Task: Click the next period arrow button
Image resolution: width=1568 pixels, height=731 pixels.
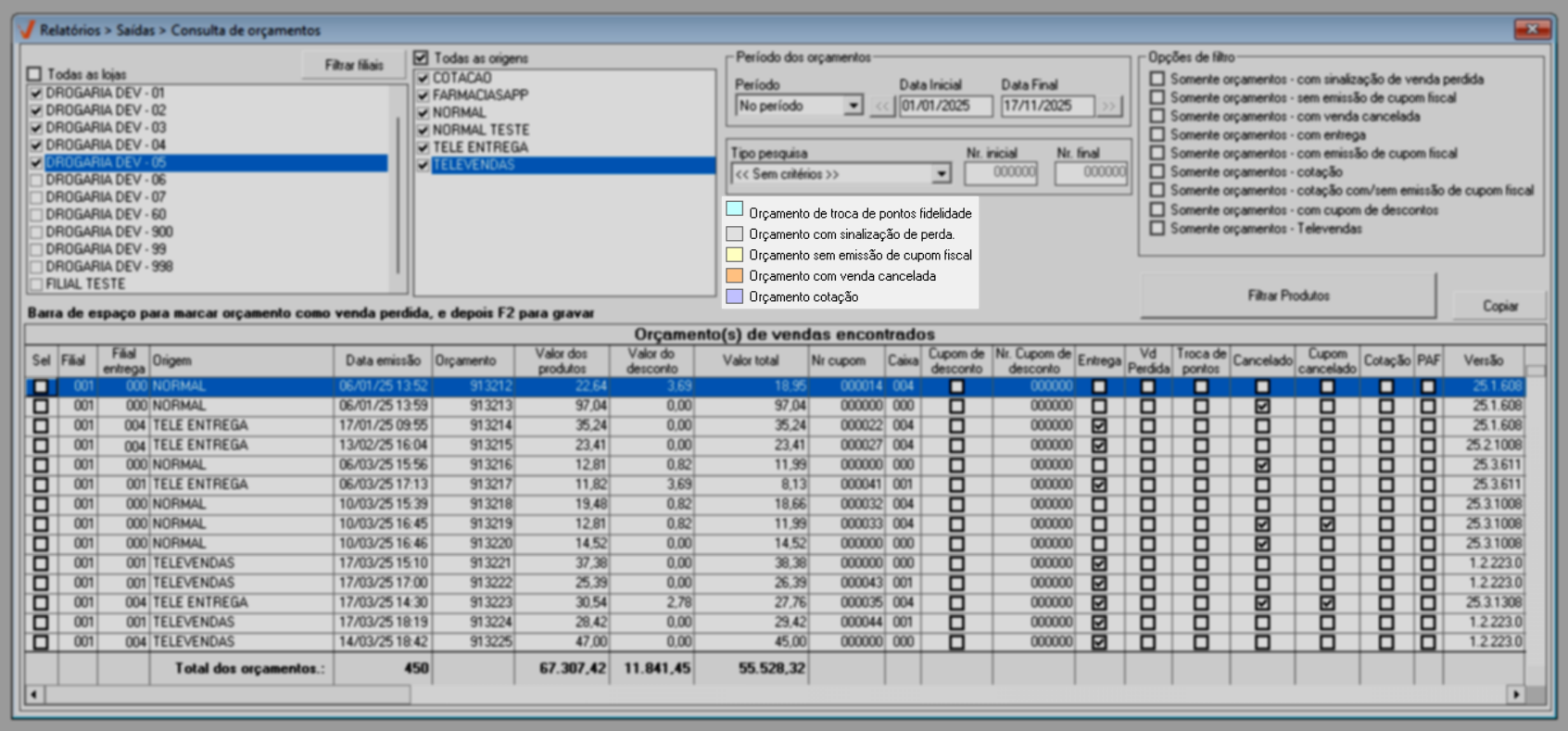Action: pyautogui.click(x=1108, y=107)
